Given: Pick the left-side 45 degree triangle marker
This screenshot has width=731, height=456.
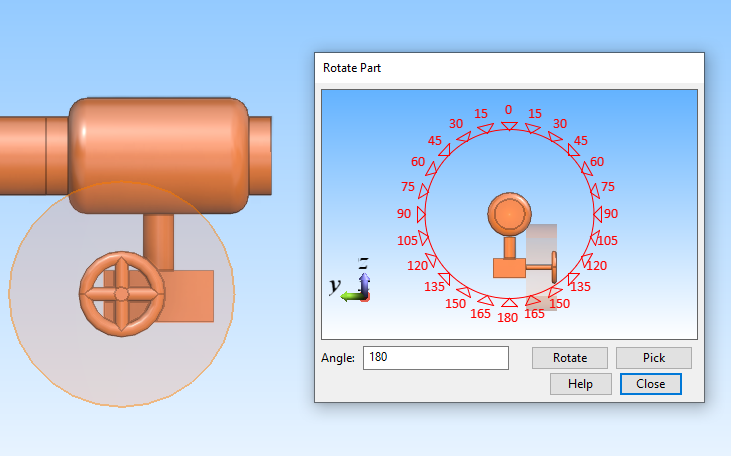Looking at the screenshot, I should [x=446, y=151].
